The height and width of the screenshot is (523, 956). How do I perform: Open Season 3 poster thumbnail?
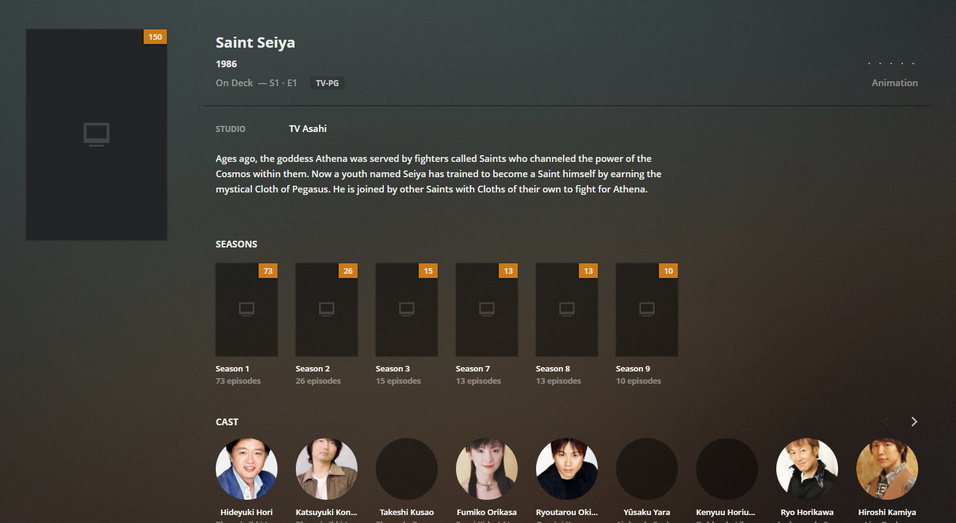[407, 309]
